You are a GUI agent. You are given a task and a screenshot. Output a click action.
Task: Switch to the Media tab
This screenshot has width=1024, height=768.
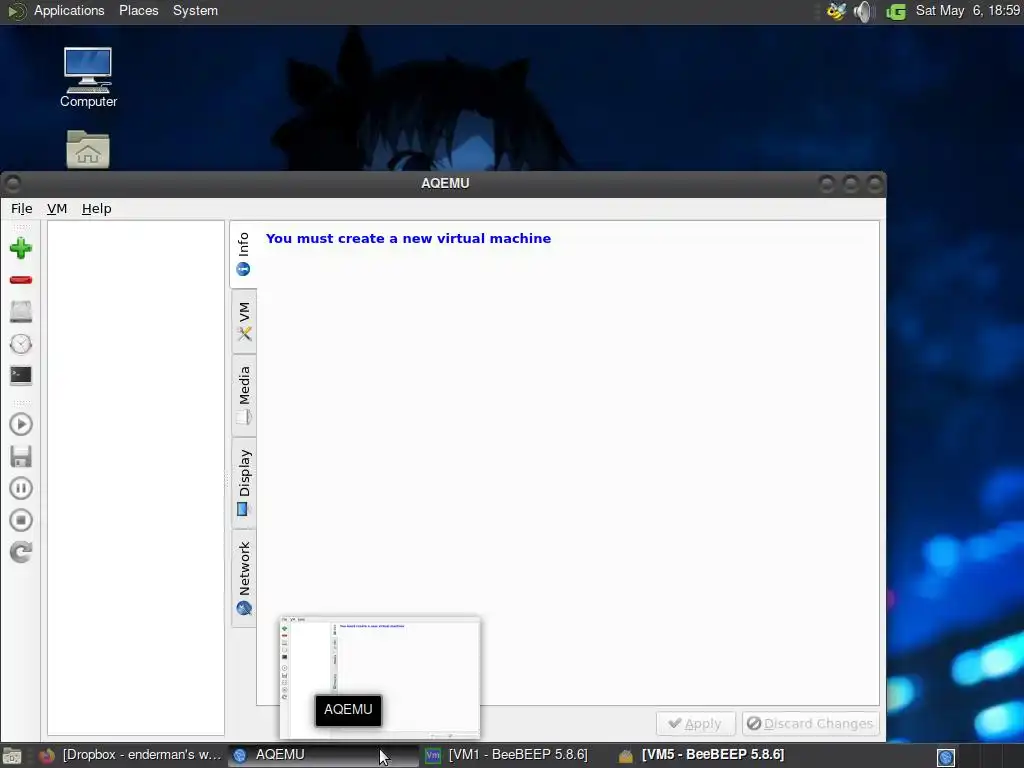pos(244,396)
